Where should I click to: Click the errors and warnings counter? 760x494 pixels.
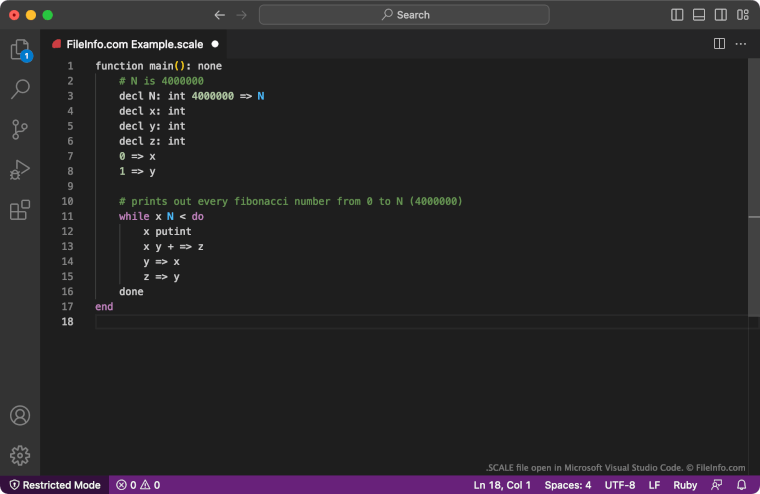click(138, 485)
